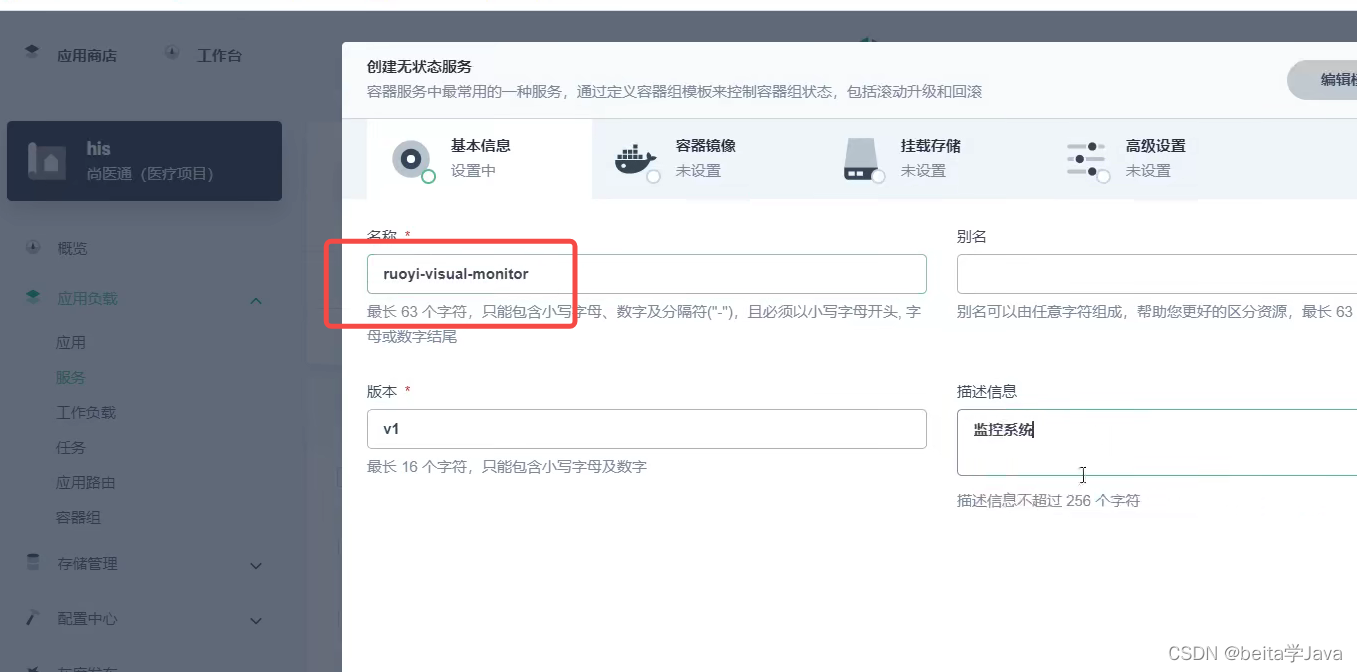Screen dimensions: 1357x672
Task: Focus the 描述信息 textarea with 监控系统
Action: (1157, 442)
